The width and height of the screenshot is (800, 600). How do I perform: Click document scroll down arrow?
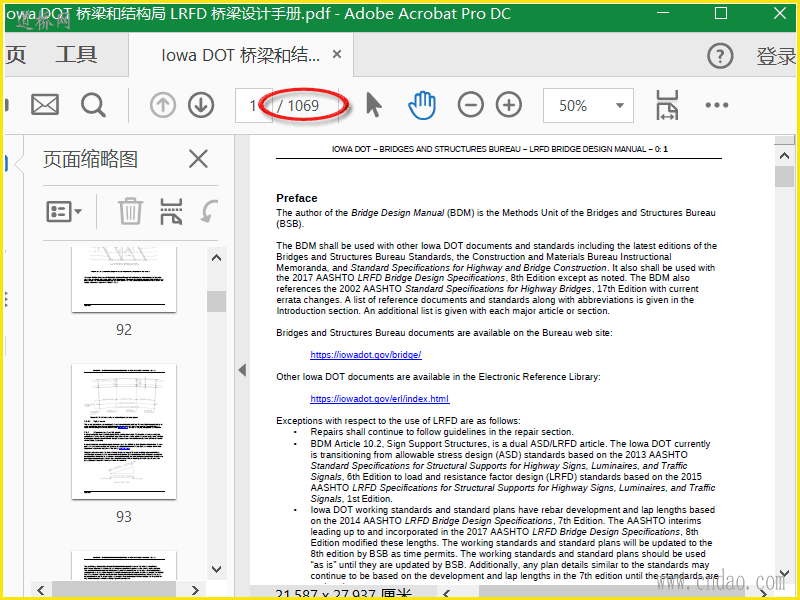[784, 574]
